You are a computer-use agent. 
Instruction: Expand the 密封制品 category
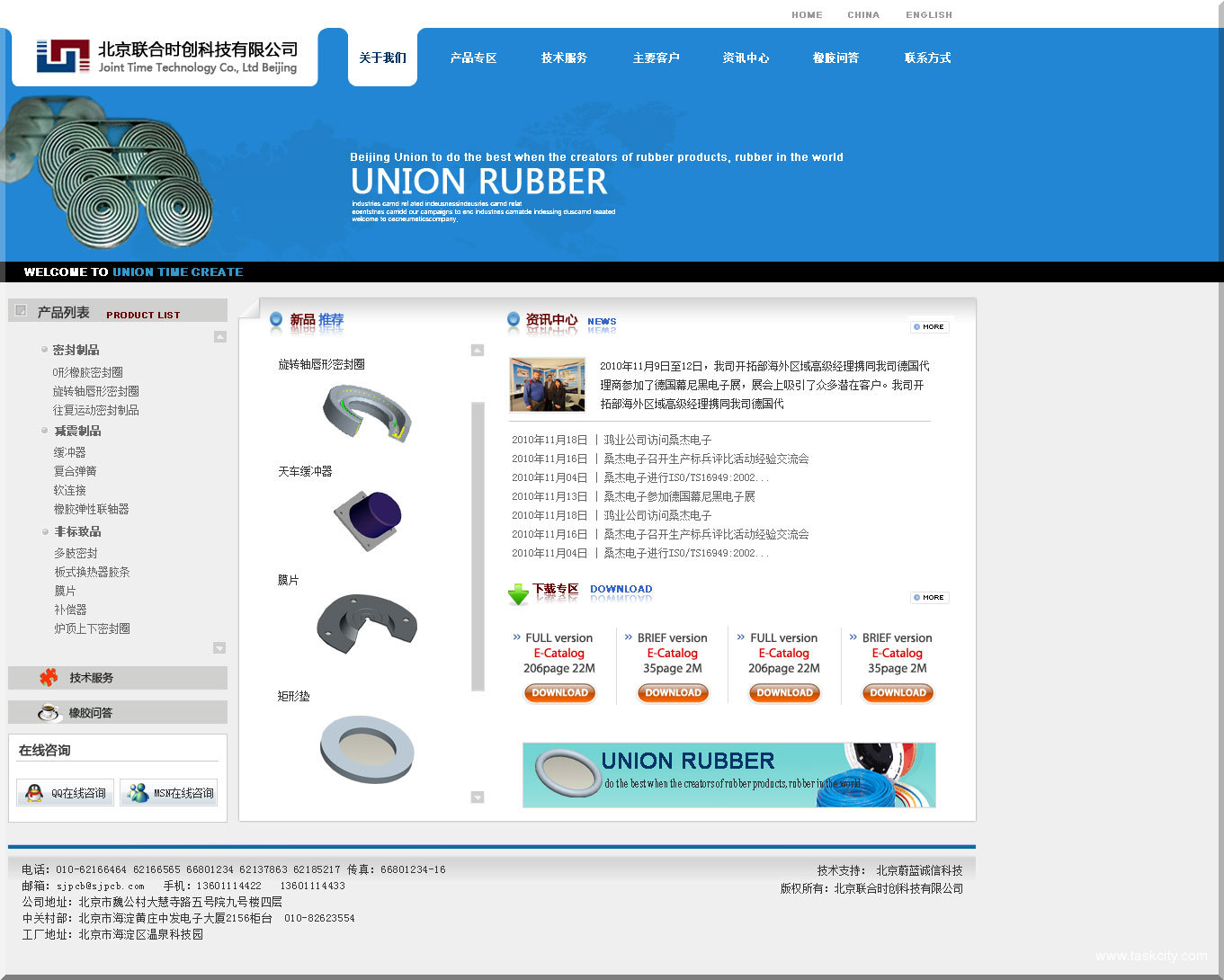76,350
